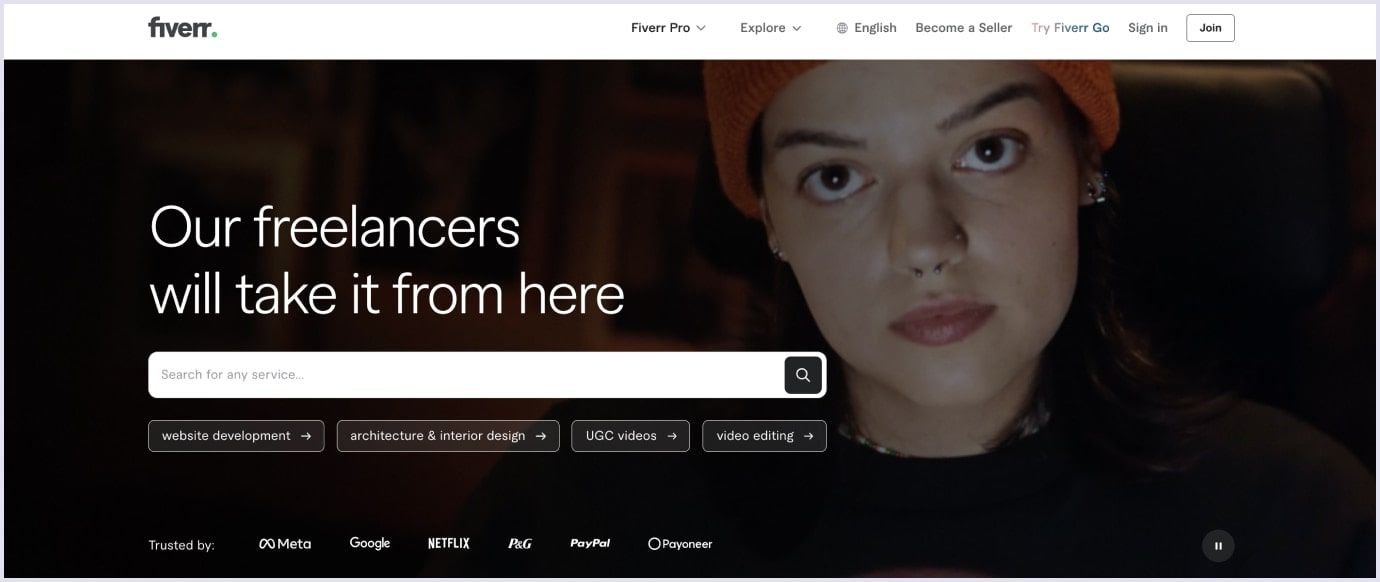Focus the Search for any service field
The height and width of the screenshot is (582, 1380).
466,375
